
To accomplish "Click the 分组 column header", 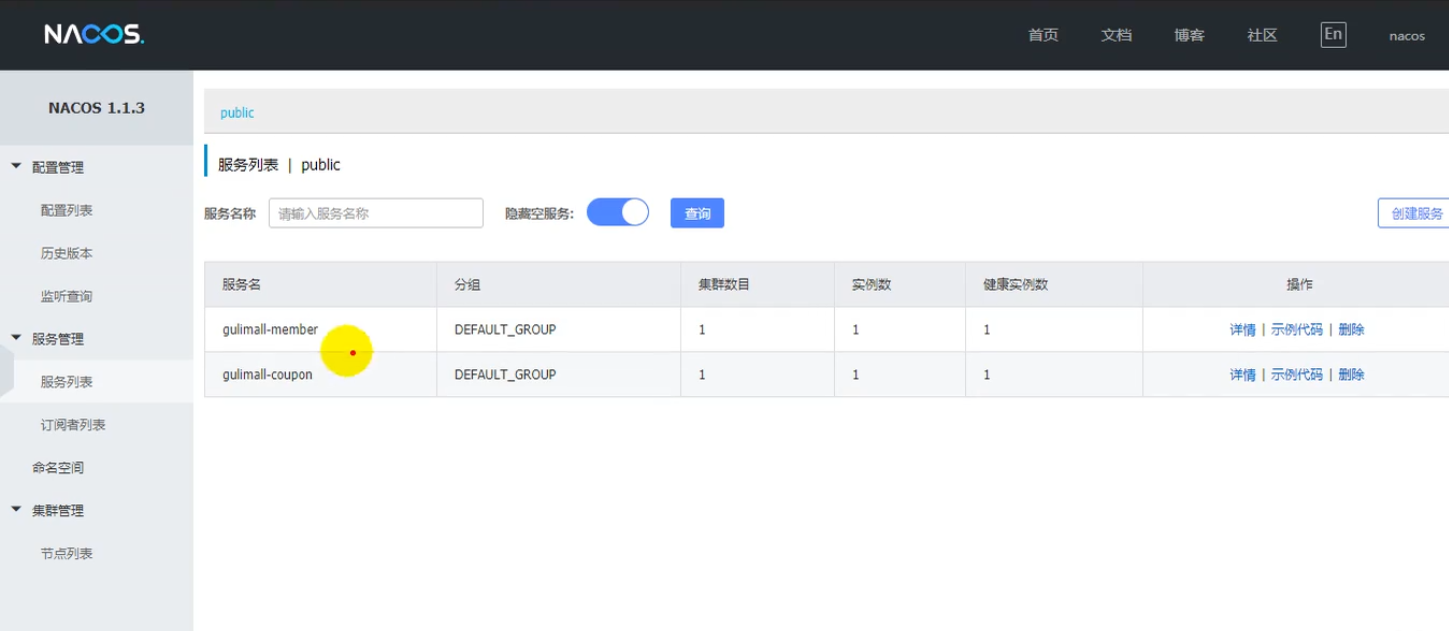I will coord(467,285).
